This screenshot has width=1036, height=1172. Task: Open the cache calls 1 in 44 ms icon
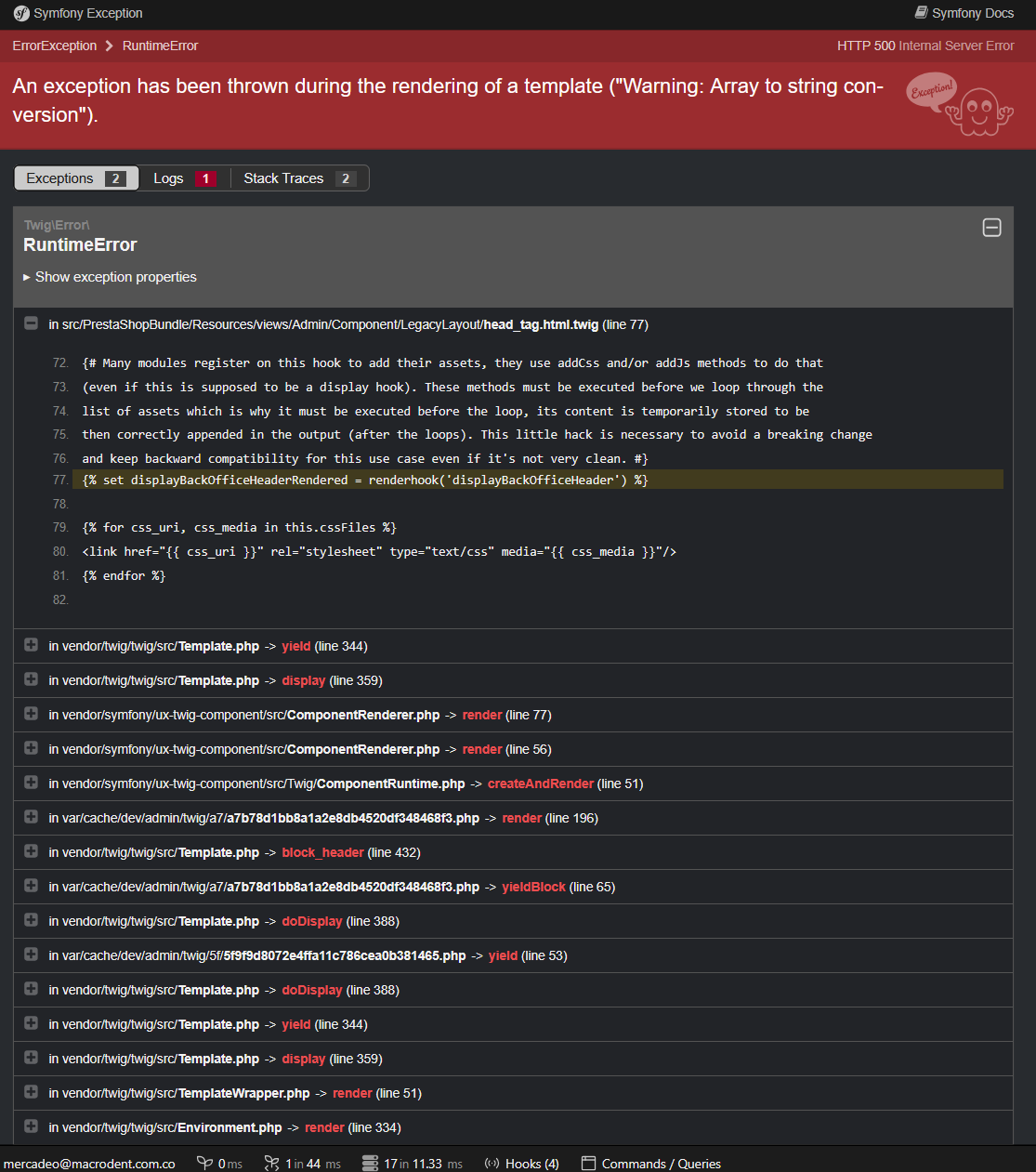coord(271,1164)
